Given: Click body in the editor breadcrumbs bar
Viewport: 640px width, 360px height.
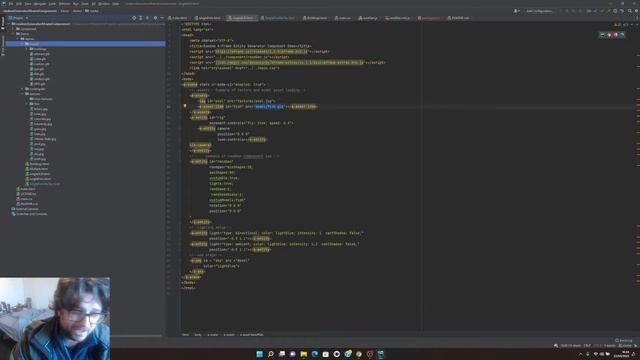Looking at the screenshot, I should [198, 335].
